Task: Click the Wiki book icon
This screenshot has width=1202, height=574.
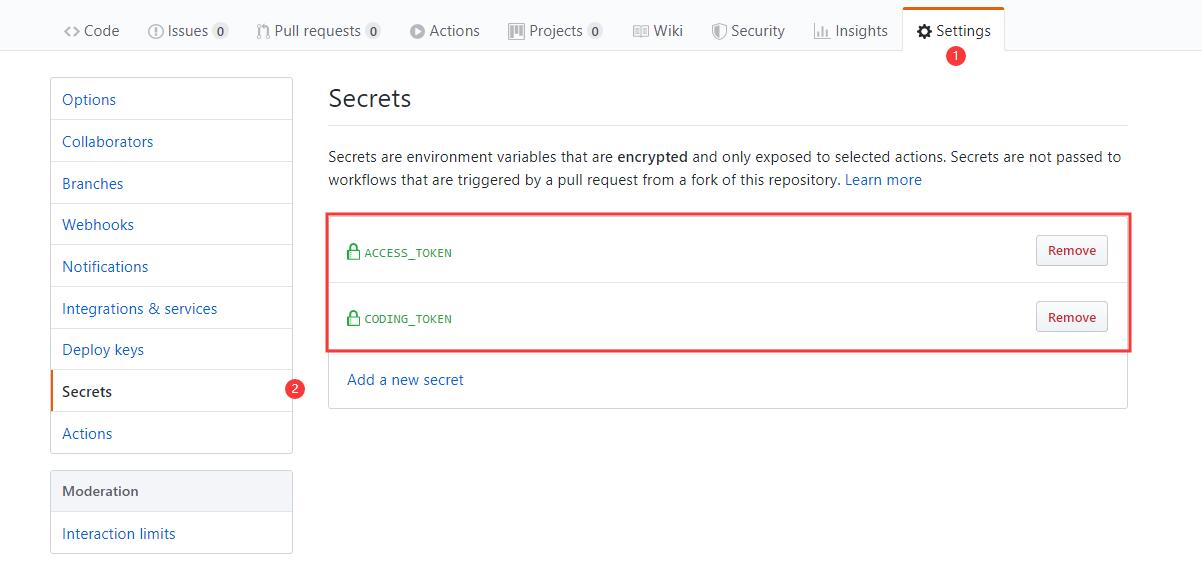Action: 641,31
